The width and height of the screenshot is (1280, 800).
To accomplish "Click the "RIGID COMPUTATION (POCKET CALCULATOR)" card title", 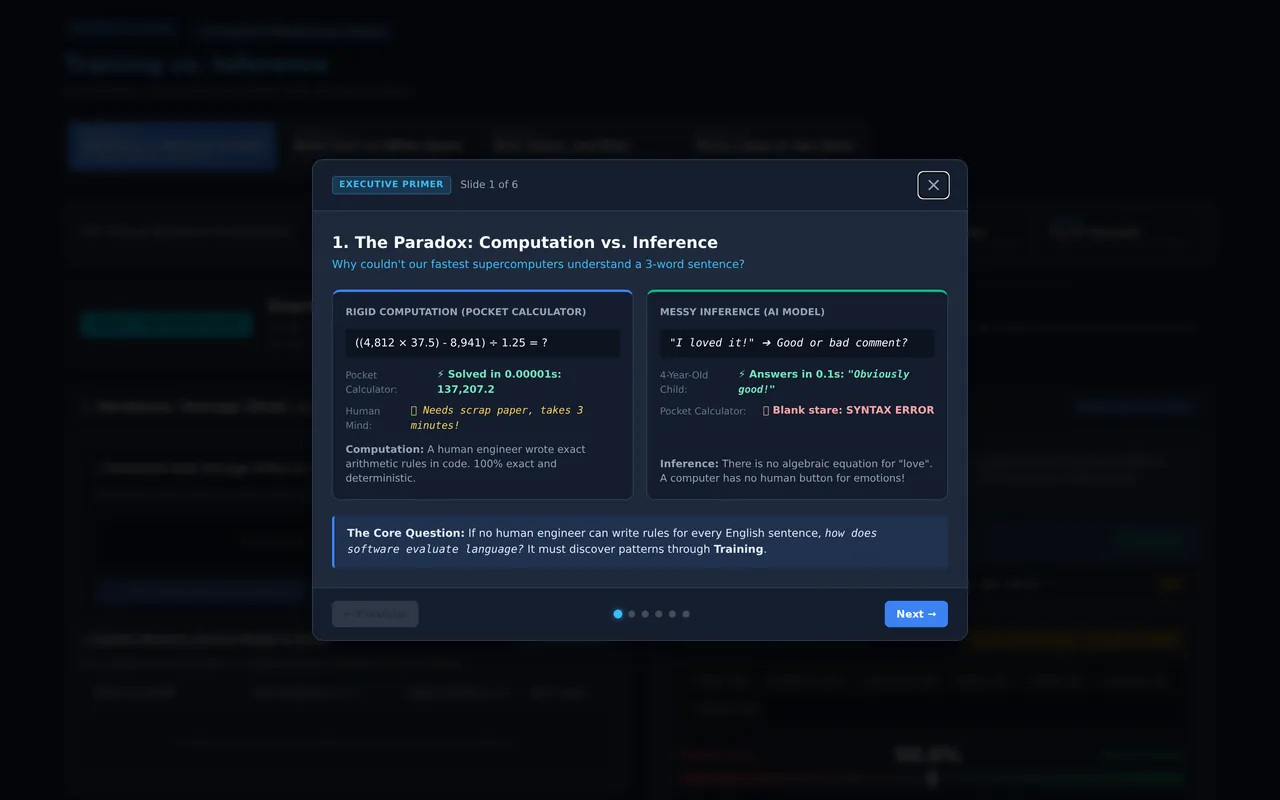I will pyautogui.click(x=466, y=312).
